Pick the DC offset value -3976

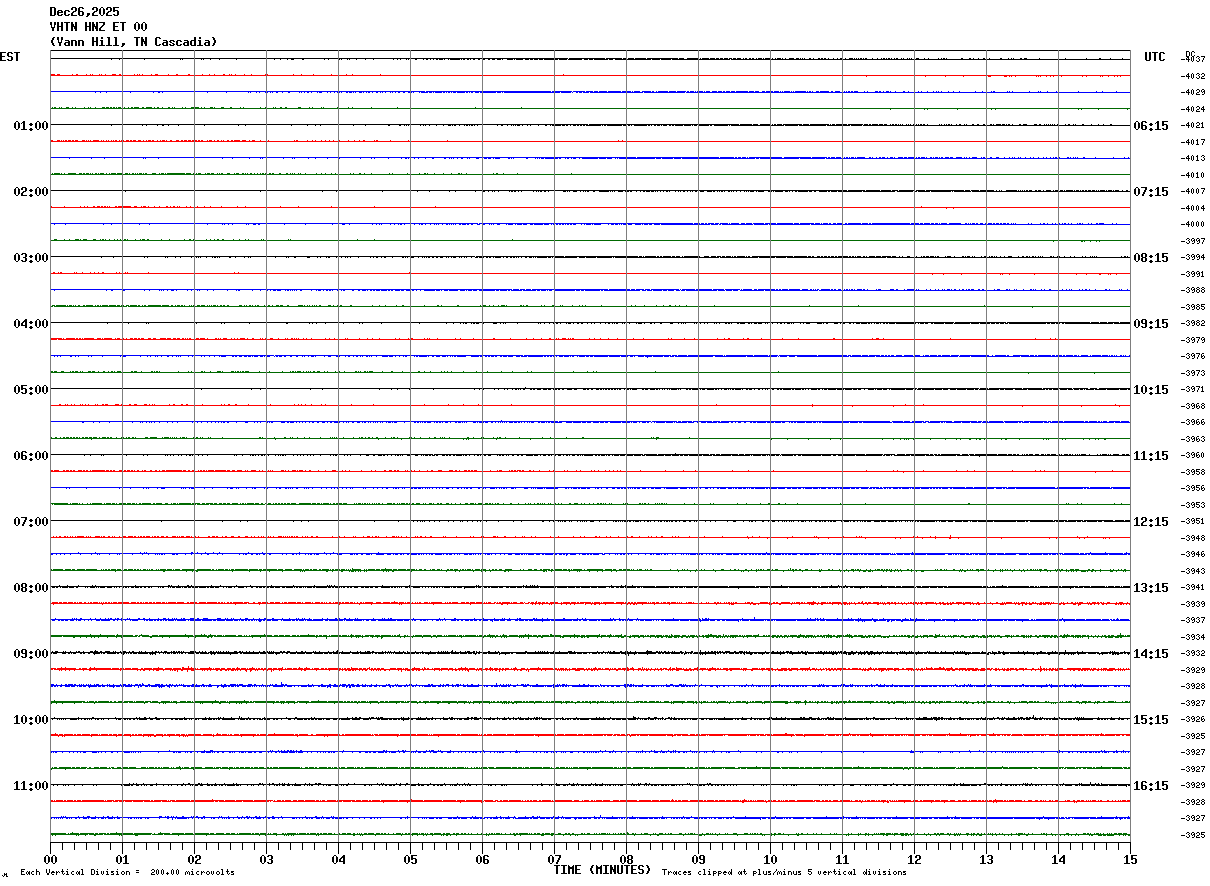click(1193, 357)
